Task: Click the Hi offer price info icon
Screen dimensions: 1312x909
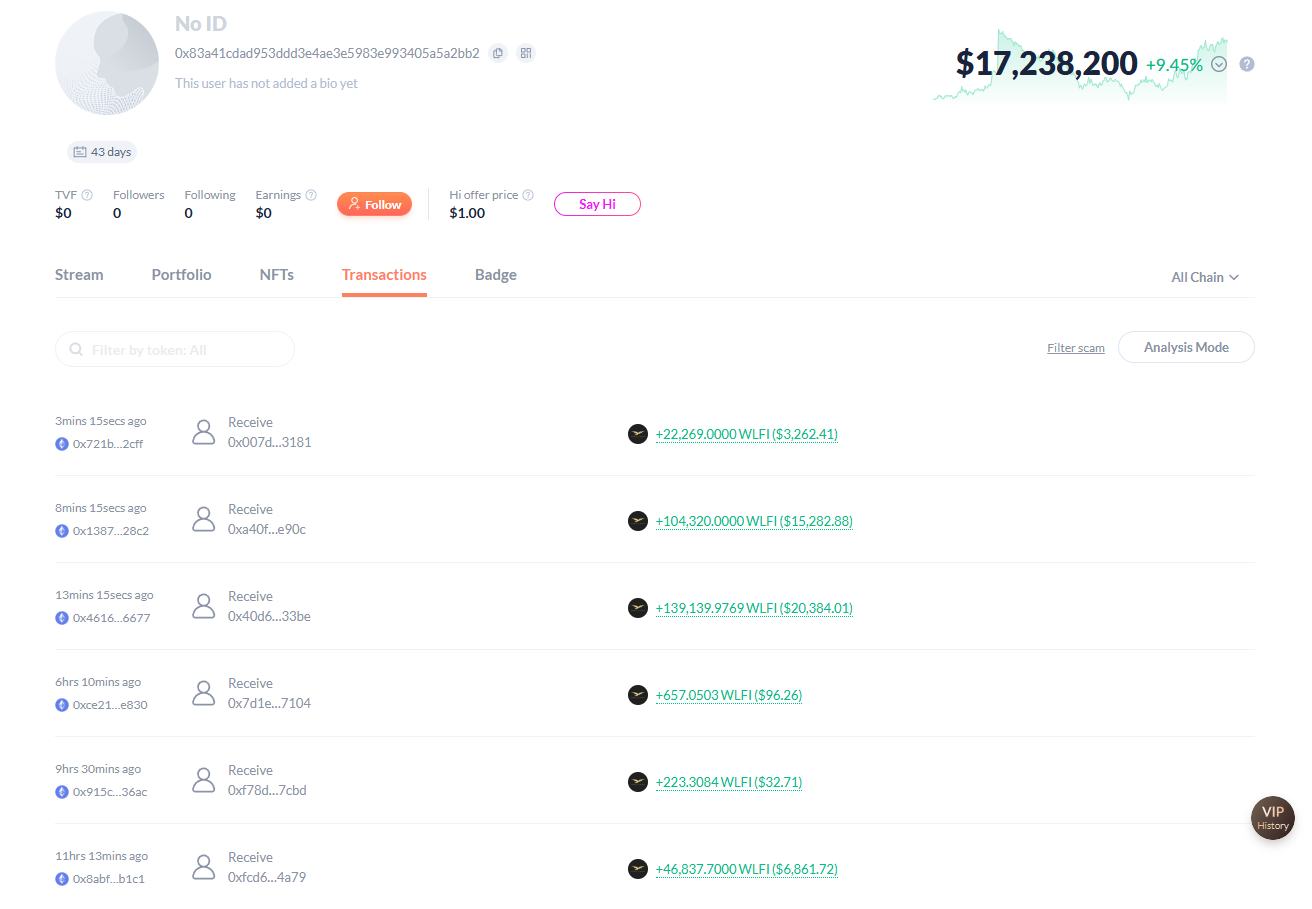Action: coord(528,196)
